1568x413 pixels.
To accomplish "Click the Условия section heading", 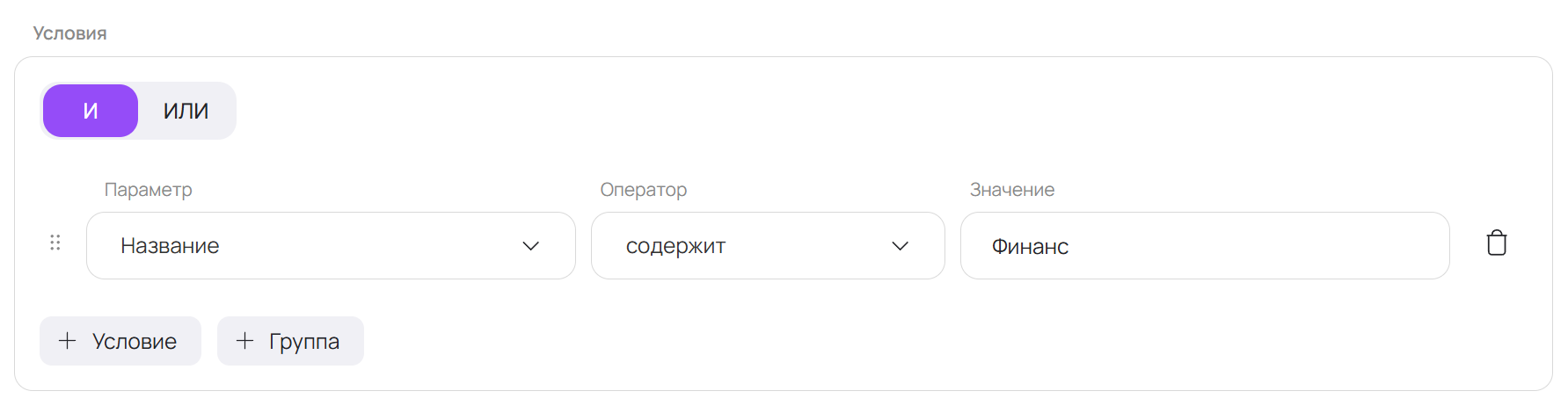I will [69, 33].
